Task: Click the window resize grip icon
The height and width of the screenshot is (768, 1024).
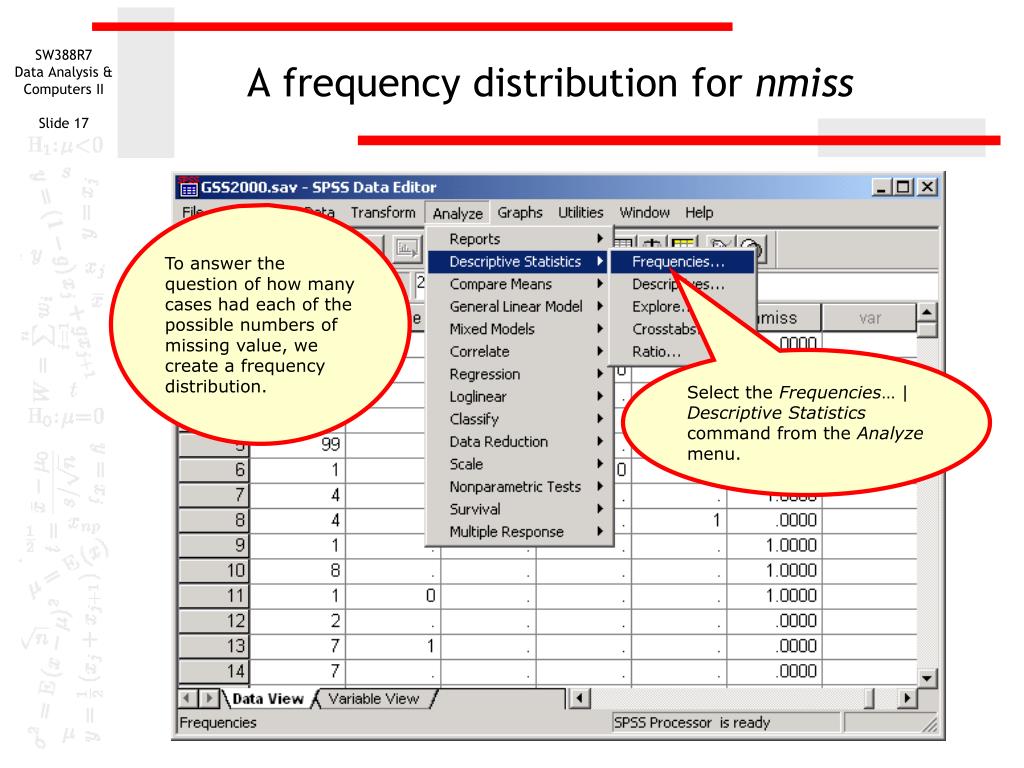Action: [x=928, y=723]
